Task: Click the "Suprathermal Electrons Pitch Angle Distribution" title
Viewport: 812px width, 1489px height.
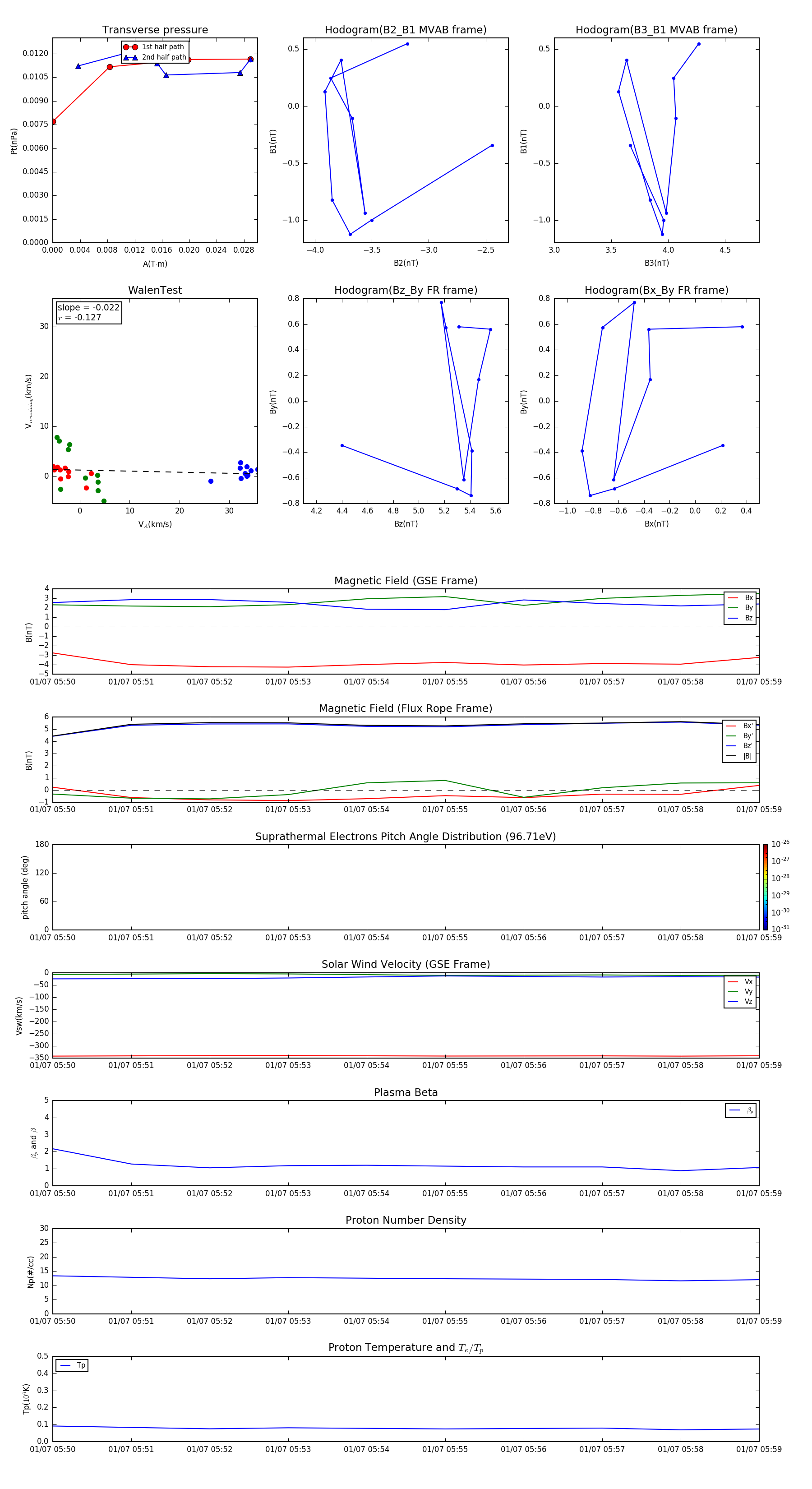Action: point(406,837)
